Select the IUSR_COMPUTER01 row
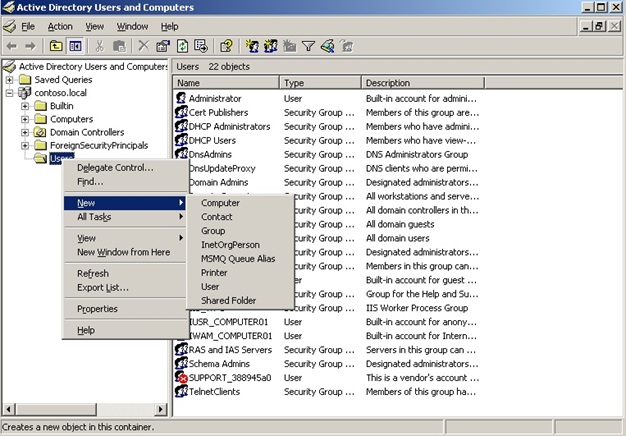 tap(327, 322)
